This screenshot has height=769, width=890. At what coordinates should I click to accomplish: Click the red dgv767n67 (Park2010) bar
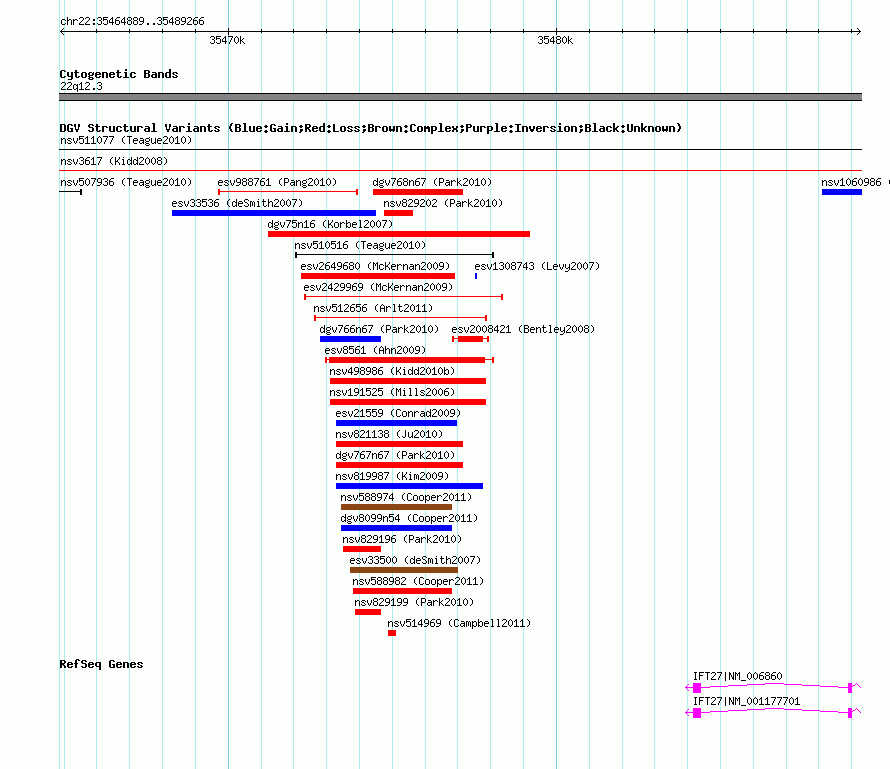(x=400, y=465)
